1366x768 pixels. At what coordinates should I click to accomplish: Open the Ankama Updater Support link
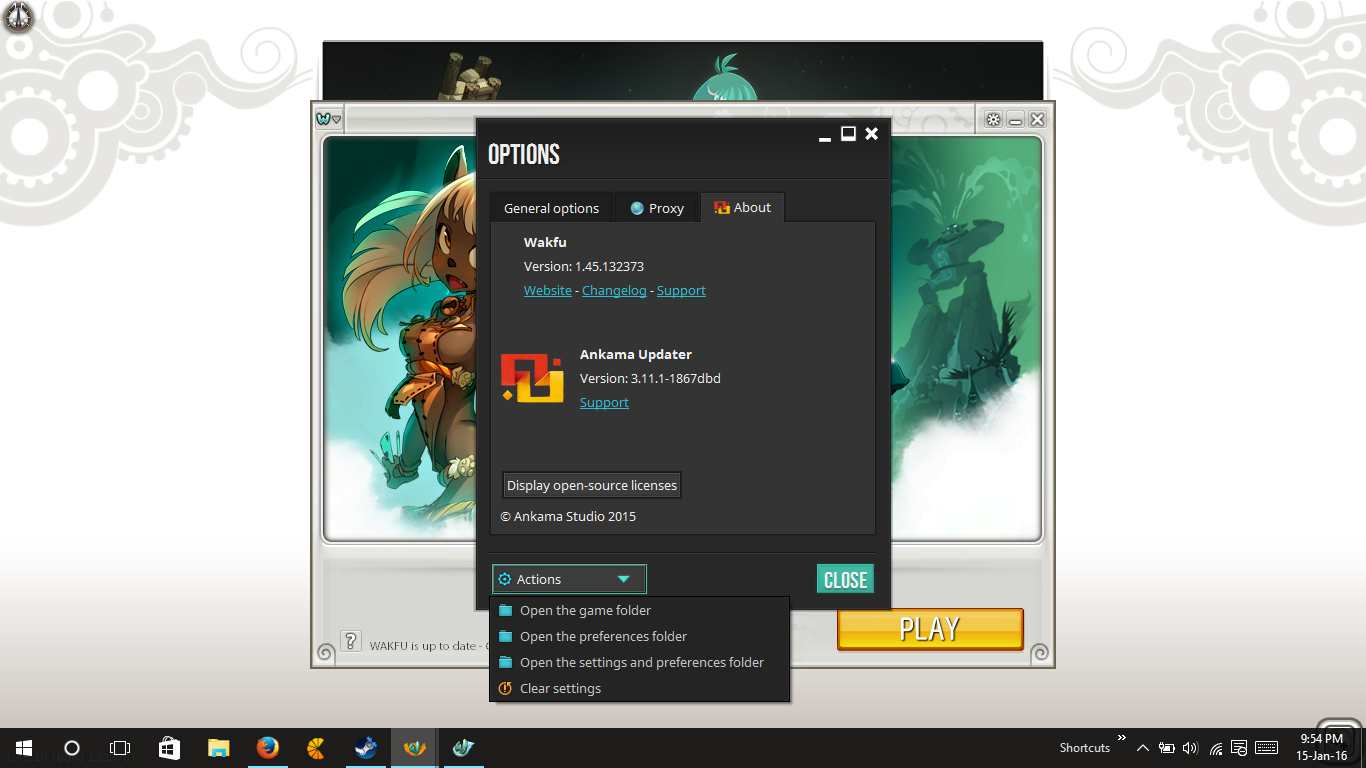pyautogui.click(x=604, y=402)
